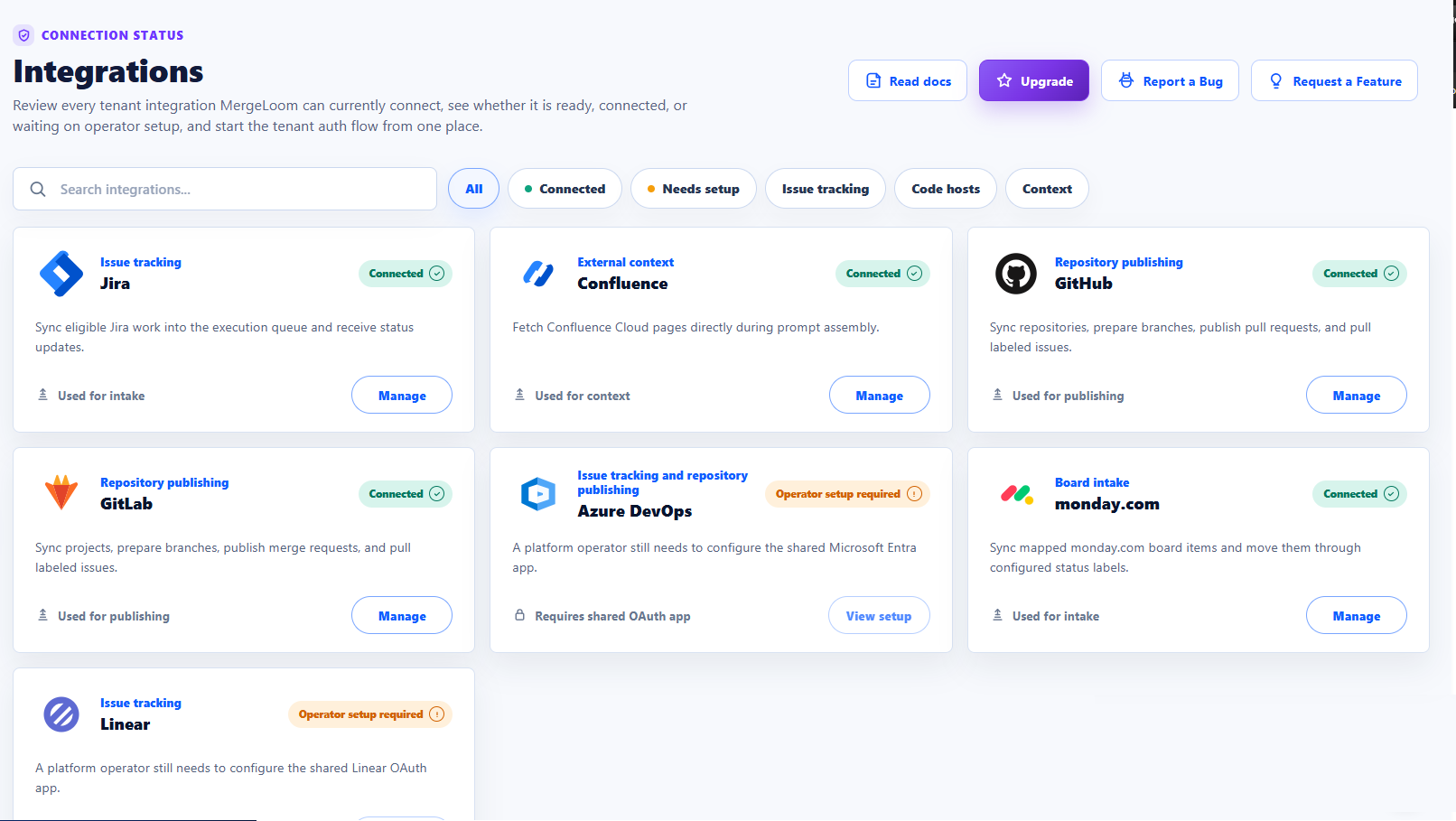Click the Azure DevOps card title
This screenshot has height=821, width=1456.
click(x=635, y=511)
